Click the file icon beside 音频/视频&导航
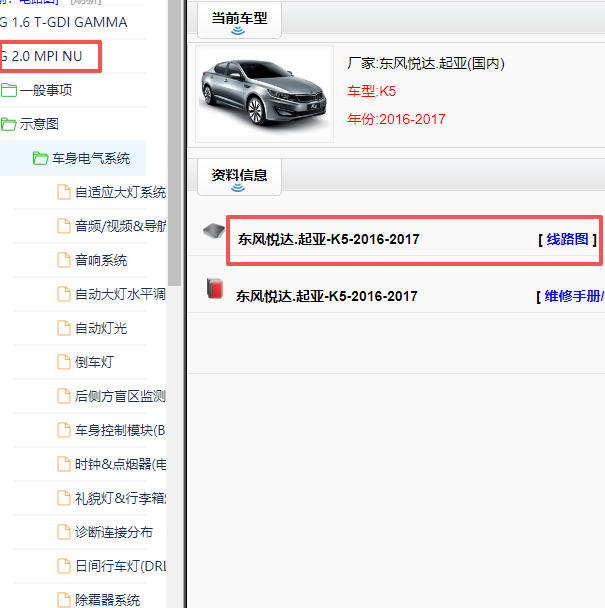 (x=64, y=226)
